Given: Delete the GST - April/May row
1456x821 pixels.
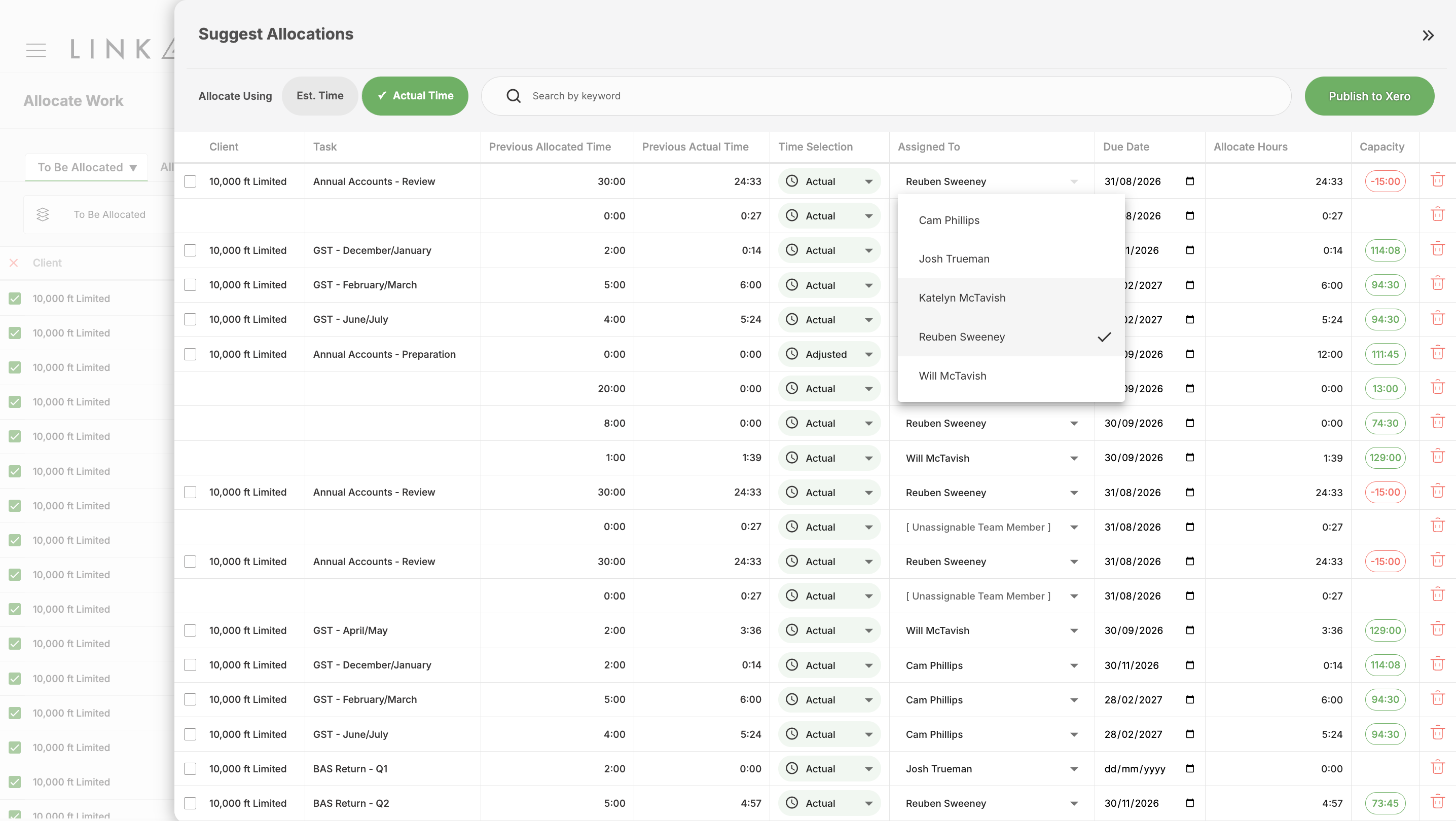Looking at the screenshot, I should tap(1437, 629).
